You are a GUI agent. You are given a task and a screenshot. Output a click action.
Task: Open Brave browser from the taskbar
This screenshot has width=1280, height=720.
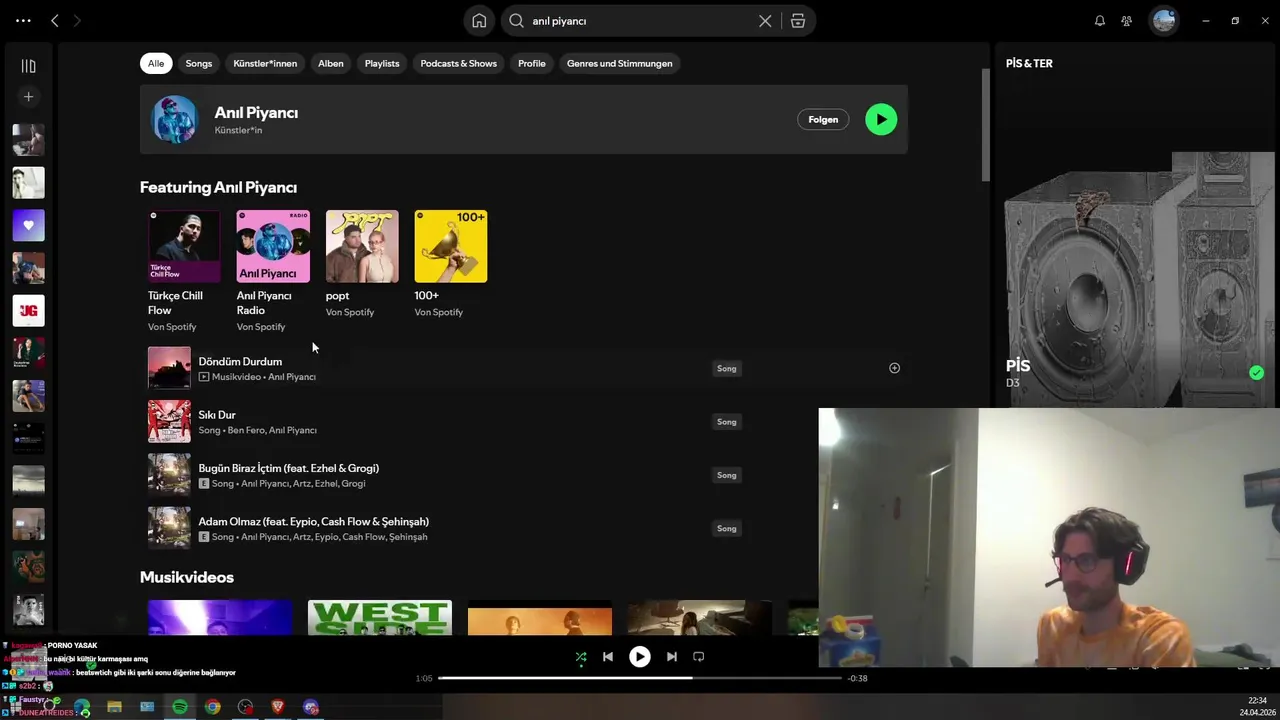pyautogui.click(x=278, y=707)
